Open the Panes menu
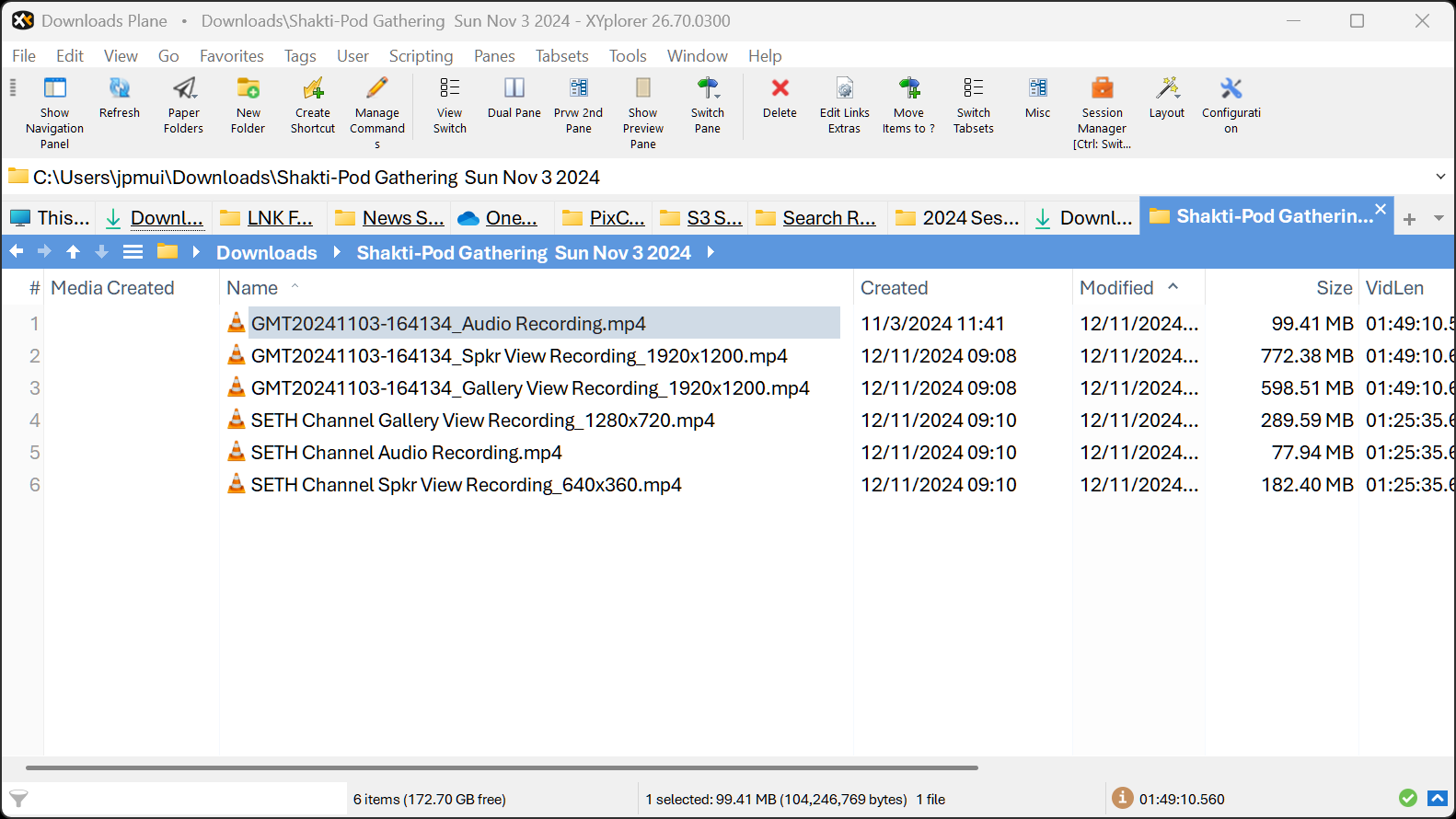The width and height of the screenshot is (1456, 819). click(494, 56)
